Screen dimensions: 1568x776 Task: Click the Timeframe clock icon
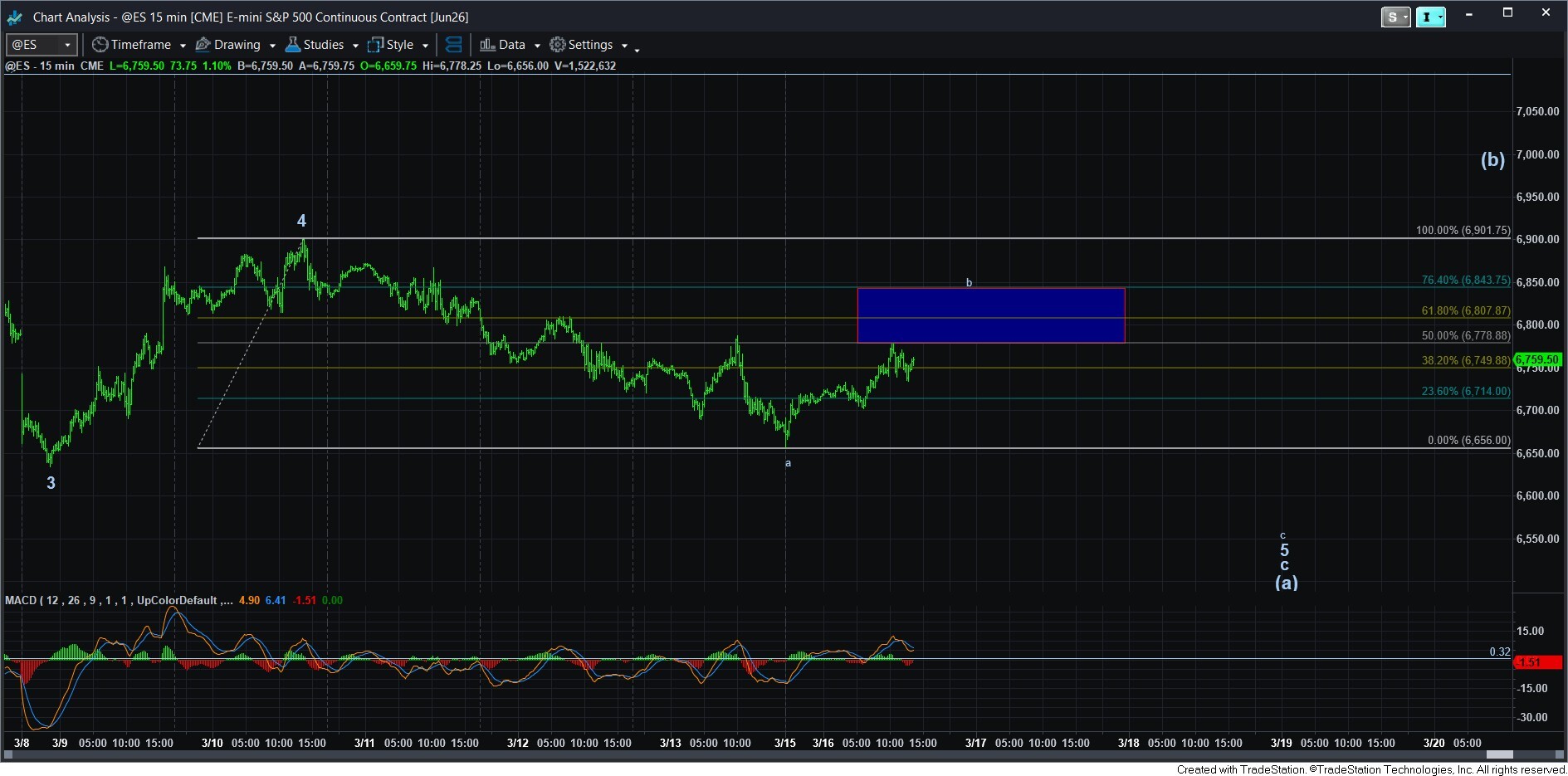click(100, 45)
